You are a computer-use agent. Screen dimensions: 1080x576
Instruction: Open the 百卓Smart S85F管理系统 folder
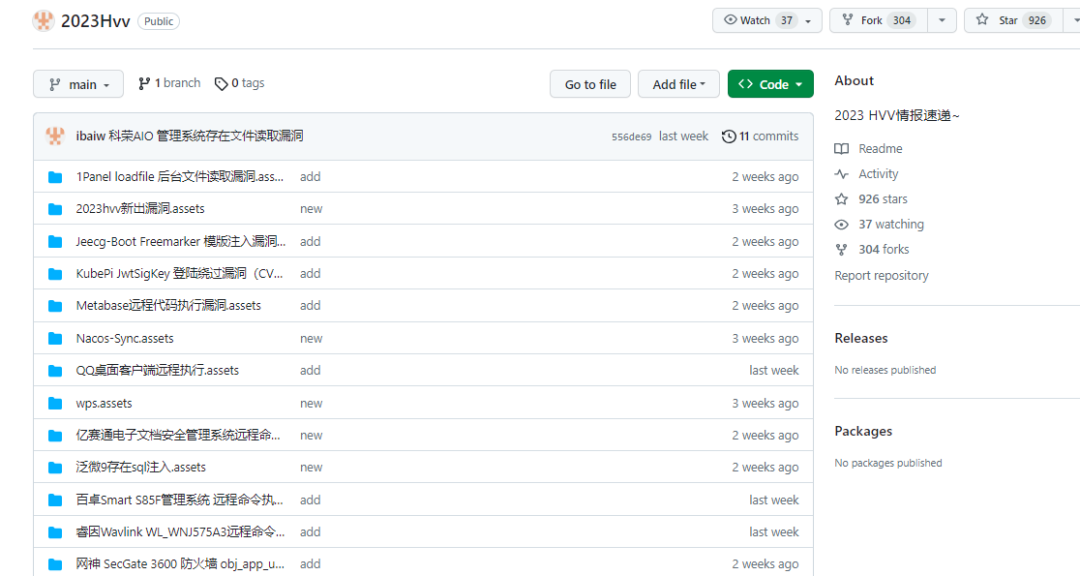tap(179, 500)
